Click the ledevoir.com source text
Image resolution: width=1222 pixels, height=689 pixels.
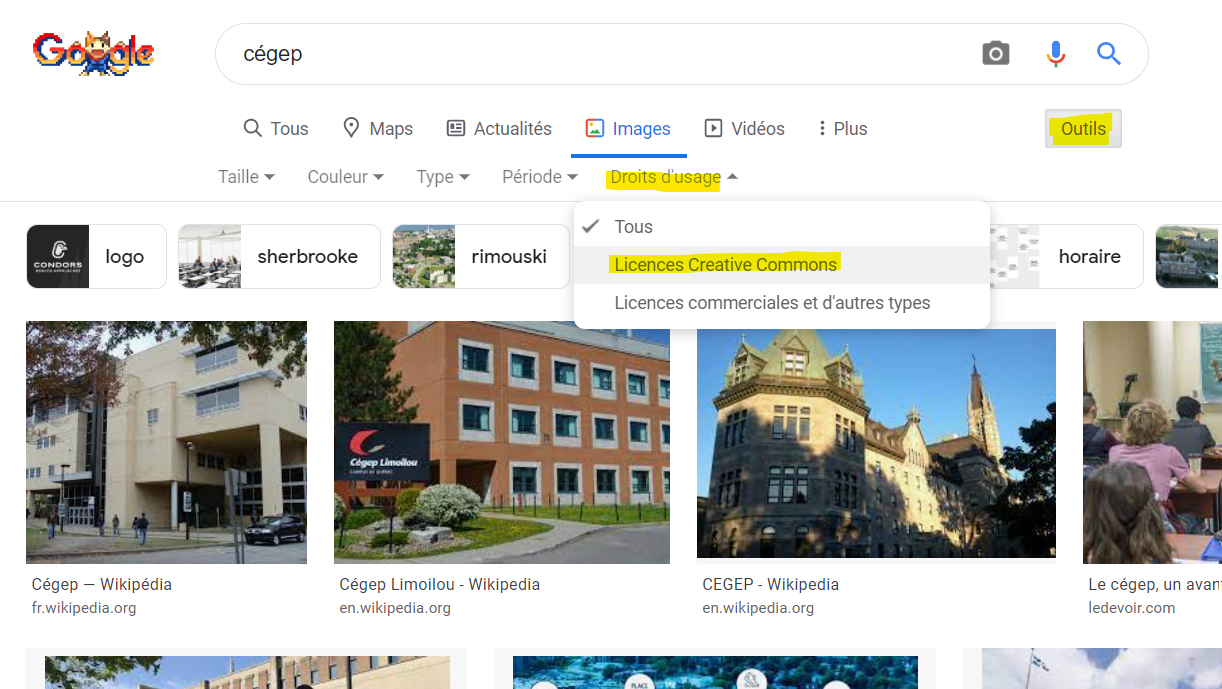point(1132,608)
